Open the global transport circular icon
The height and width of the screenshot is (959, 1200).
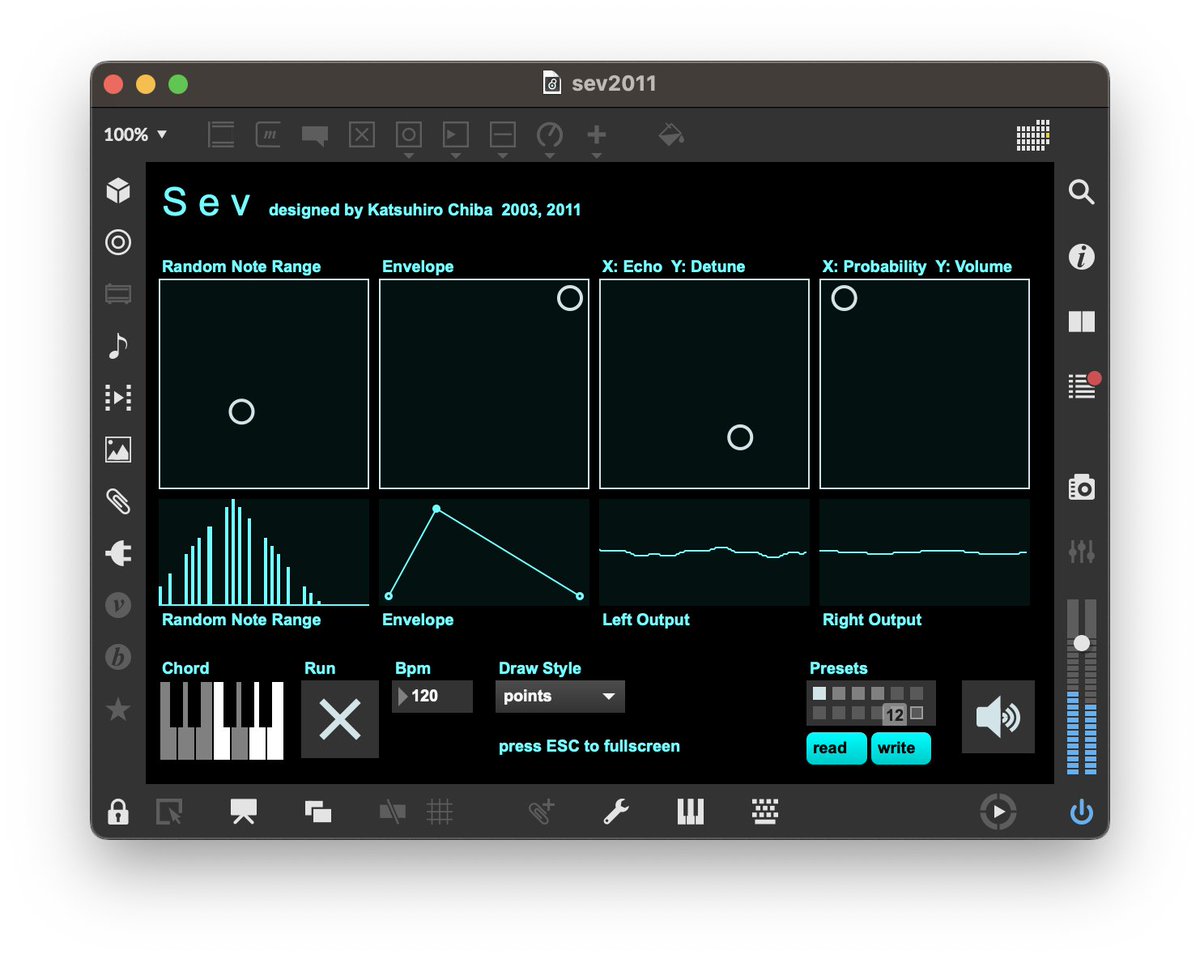pos(998,812)
